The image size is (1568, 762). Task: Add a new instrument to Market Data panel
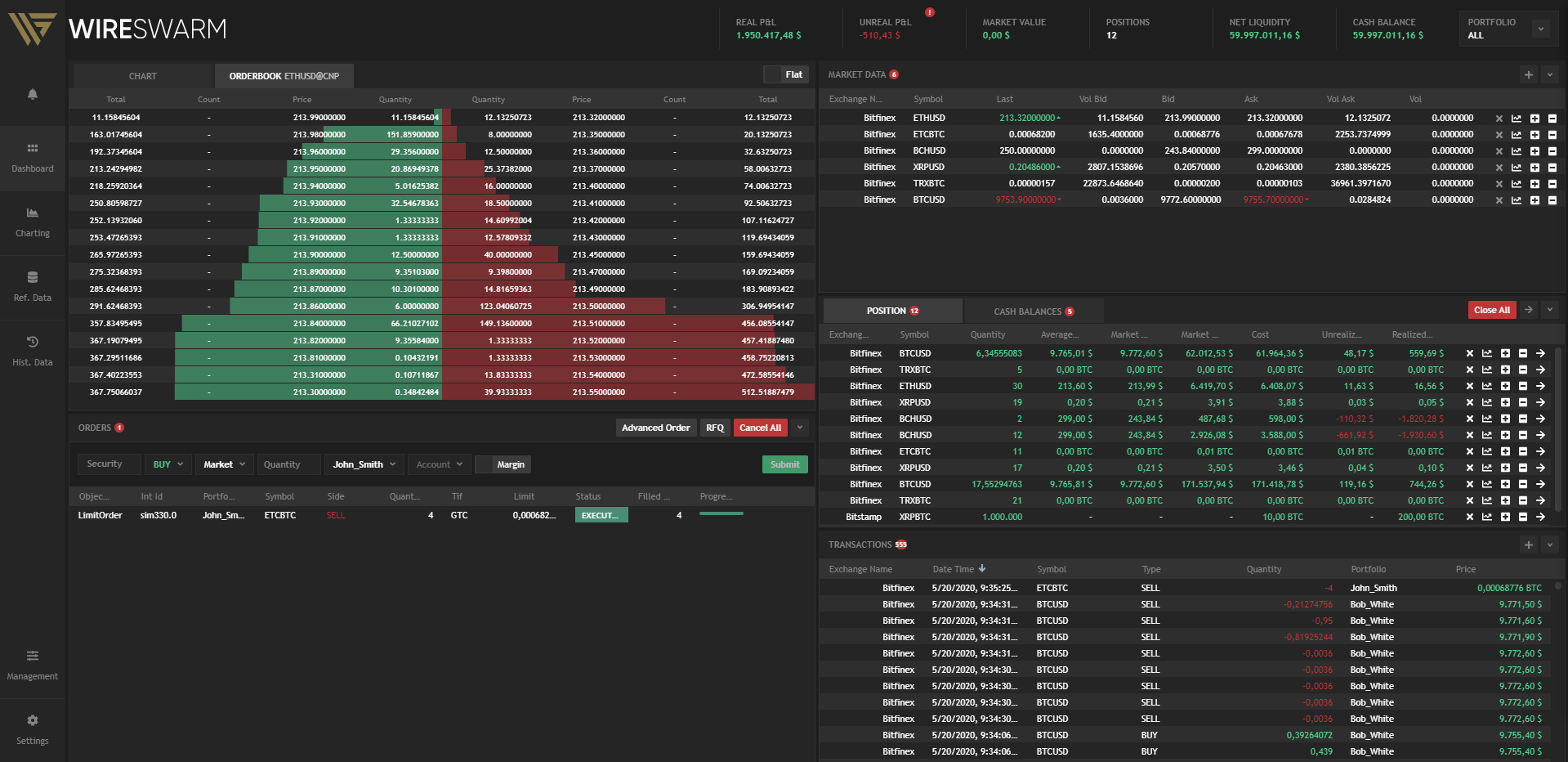1529,74
